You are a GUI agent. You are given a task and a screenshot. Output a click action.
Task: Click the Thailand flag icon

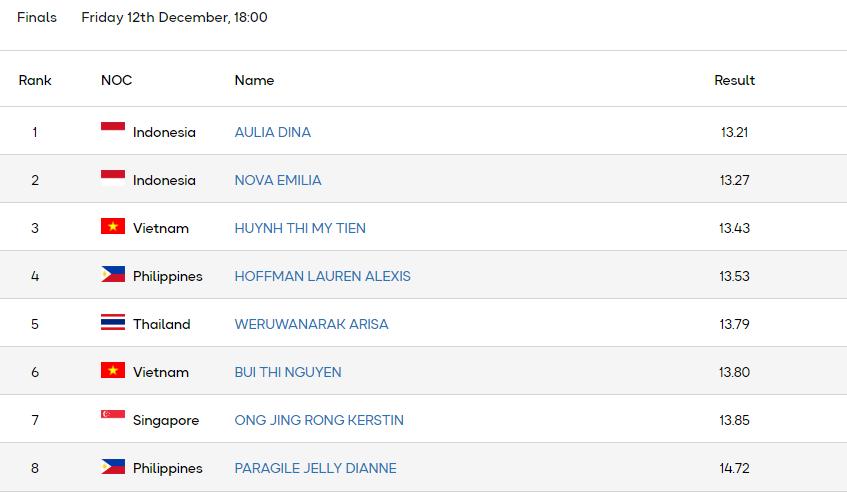[x=113, y=323]
